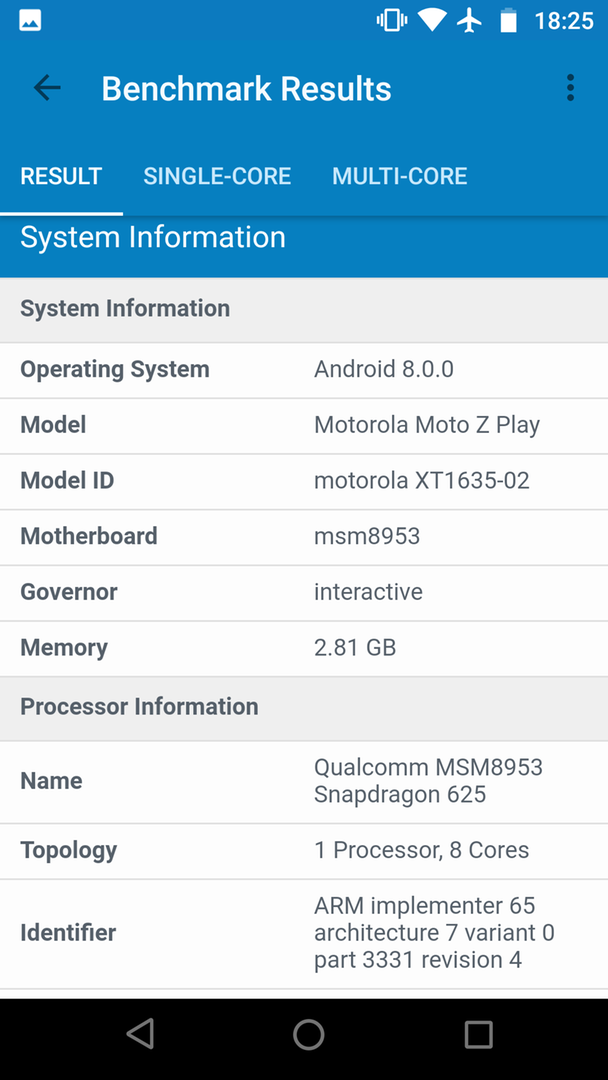Tap the msm8953 motherboard value

pos(367,536)
